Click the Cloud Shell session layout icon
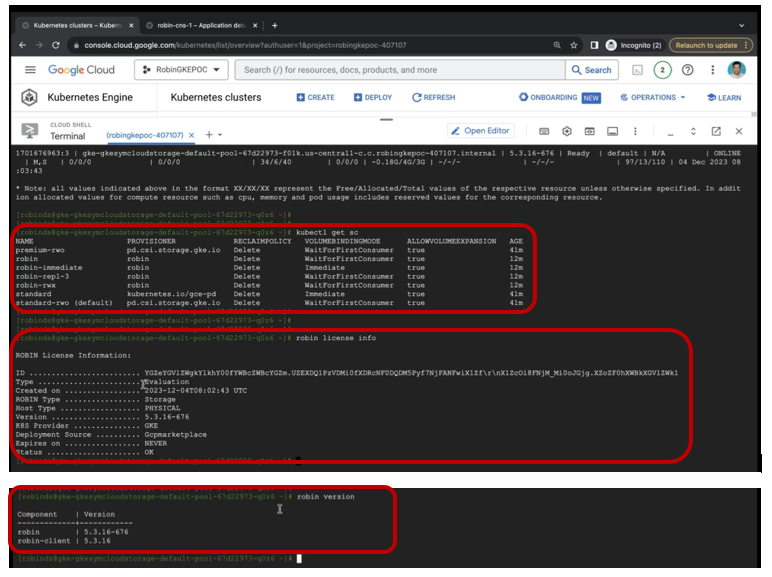 [x=612, y=131]
